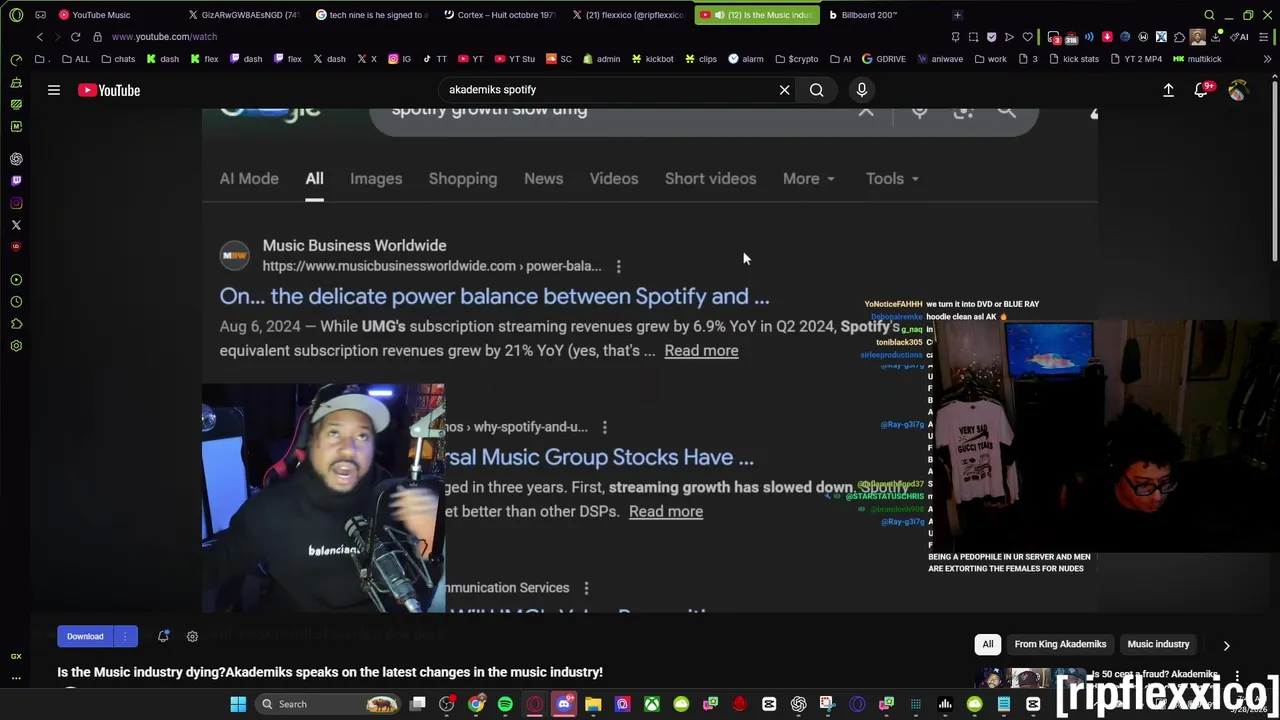The image size is (1280, 720).
Task: Open the GDRIVE bookmark
Action: click(884, 59)
